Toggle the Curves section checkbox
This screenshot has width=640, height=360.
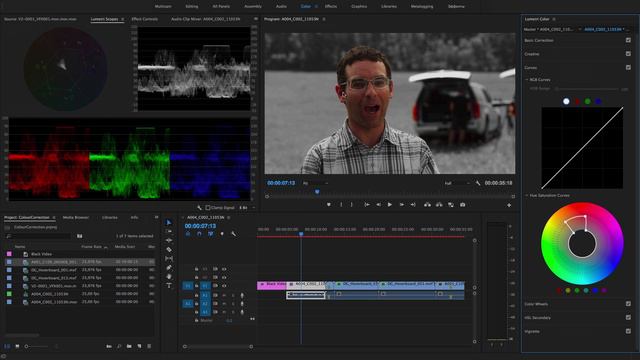[628, 67]
